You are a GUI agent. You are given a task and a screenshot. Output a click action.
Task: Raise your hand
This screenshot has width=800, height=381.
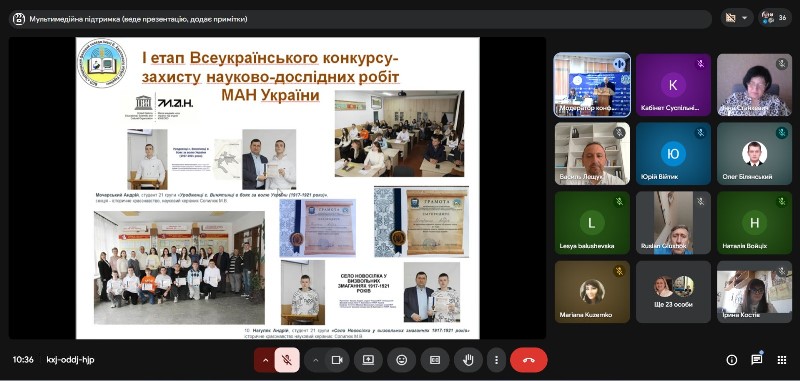coord(468,360)
